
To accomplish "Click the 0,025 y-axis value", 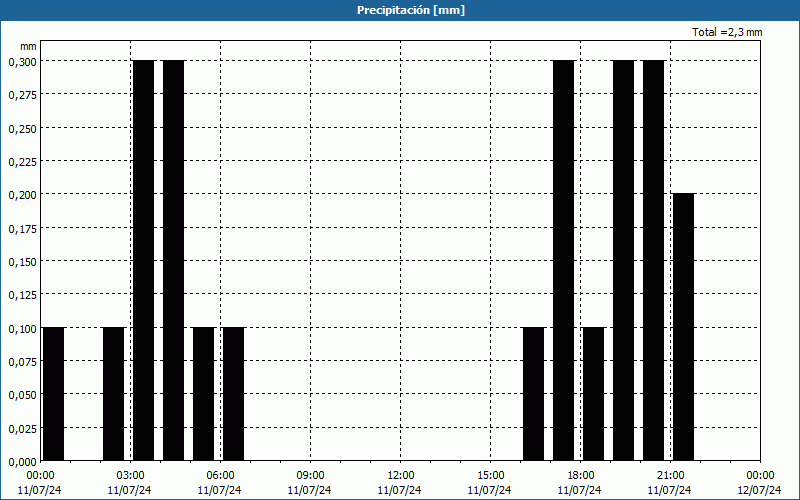I will (x=22, y=429).
